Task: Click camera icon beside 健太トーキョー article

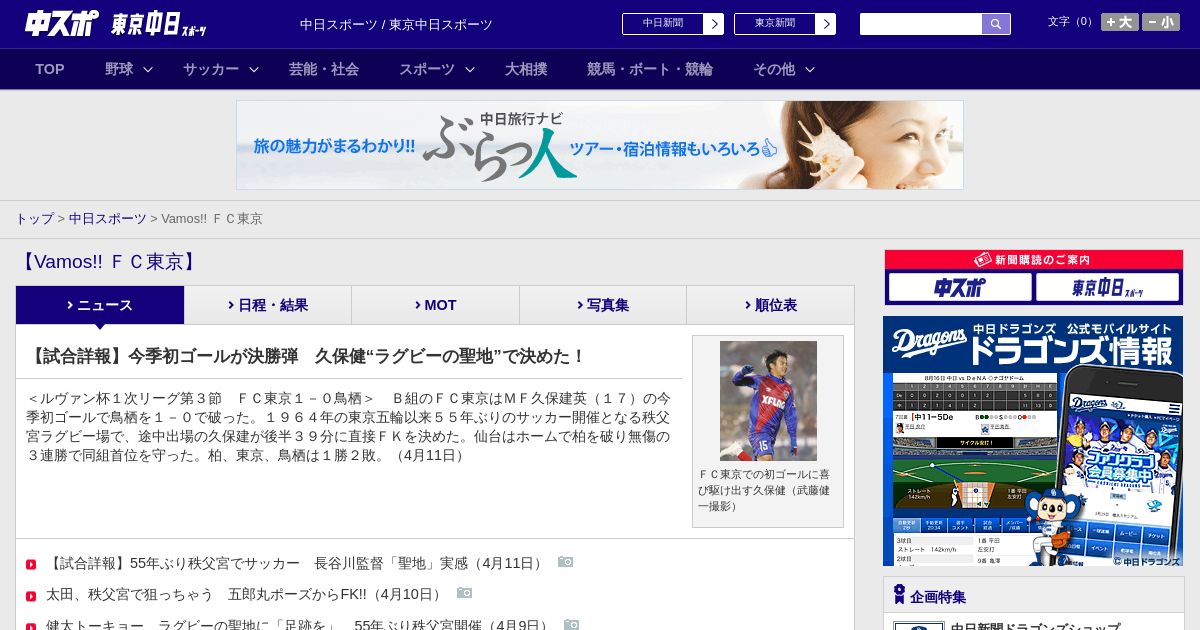Action: 571,624
